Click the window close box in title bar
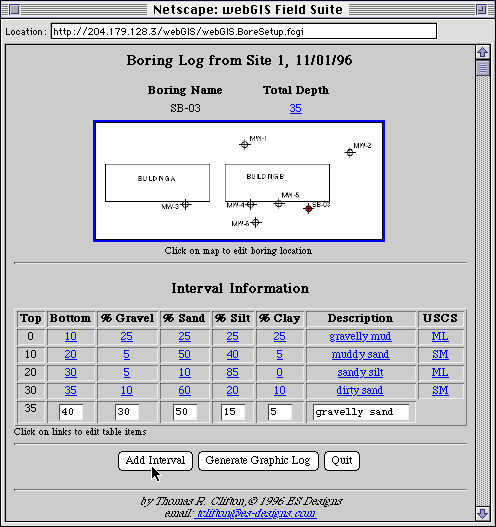Screen dimensions: 496x527 14,9
